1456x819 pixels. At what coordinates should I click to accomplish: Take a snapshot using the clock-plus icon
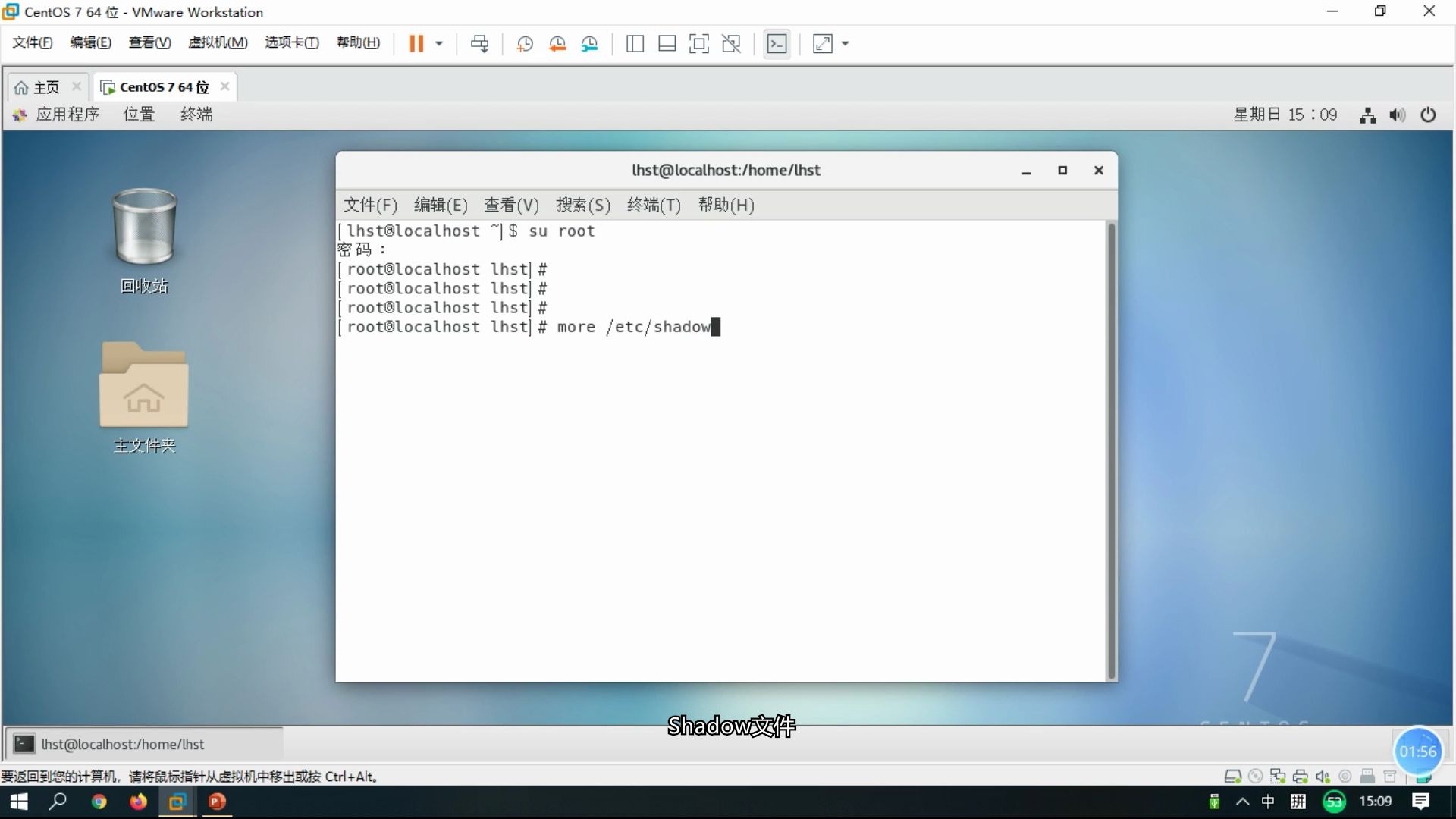(x=524, y=43)
